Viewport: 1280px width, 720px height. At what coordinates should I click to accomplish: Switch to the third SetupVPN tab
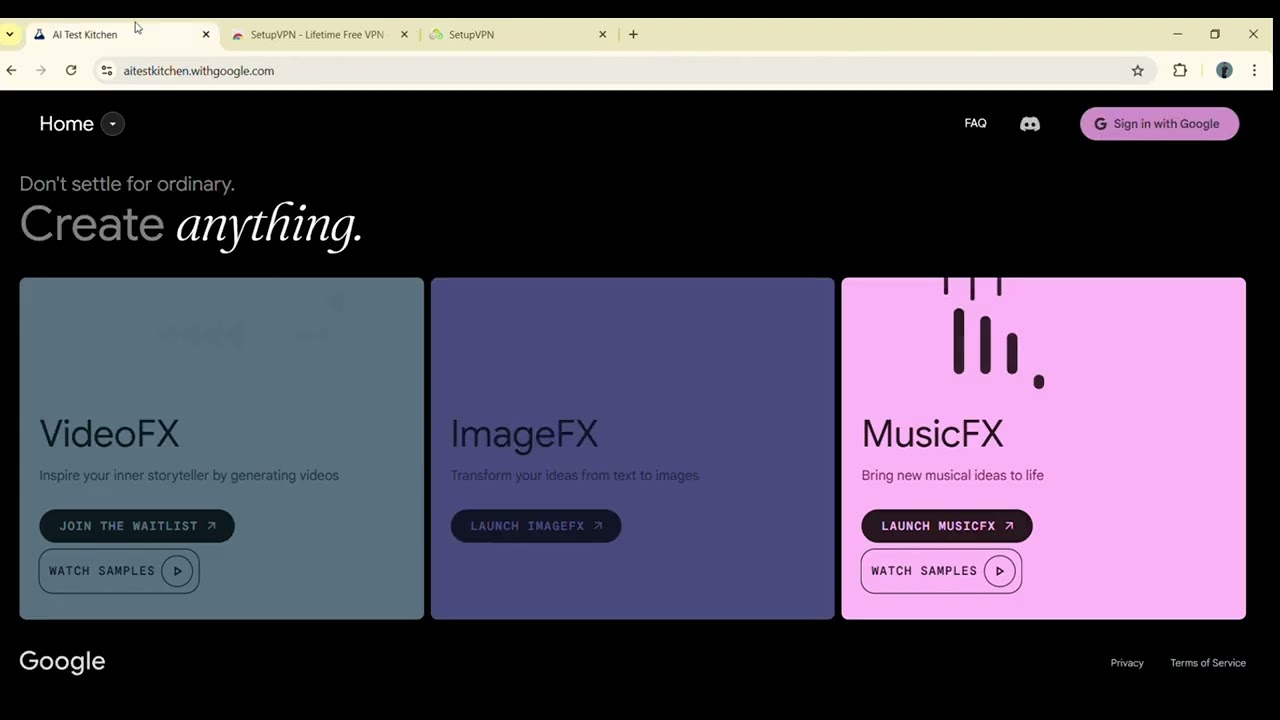518,34
